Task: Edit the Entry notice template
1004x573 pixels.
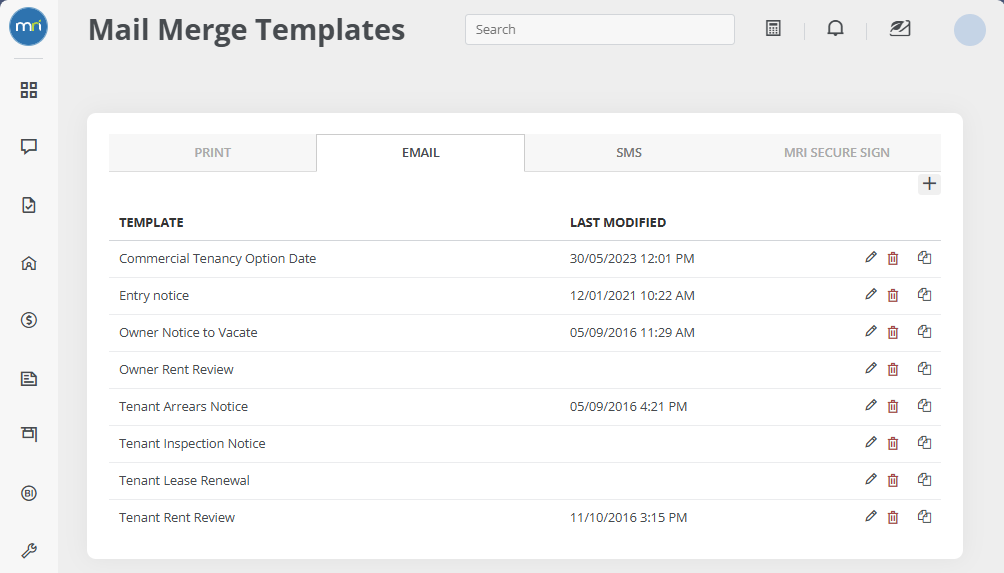Action: click(871, 295)
